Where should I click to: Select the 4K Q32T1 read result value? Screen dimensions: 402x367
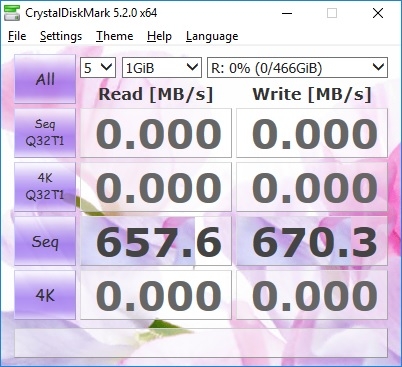pyautogui.click(x=156, y=187)
